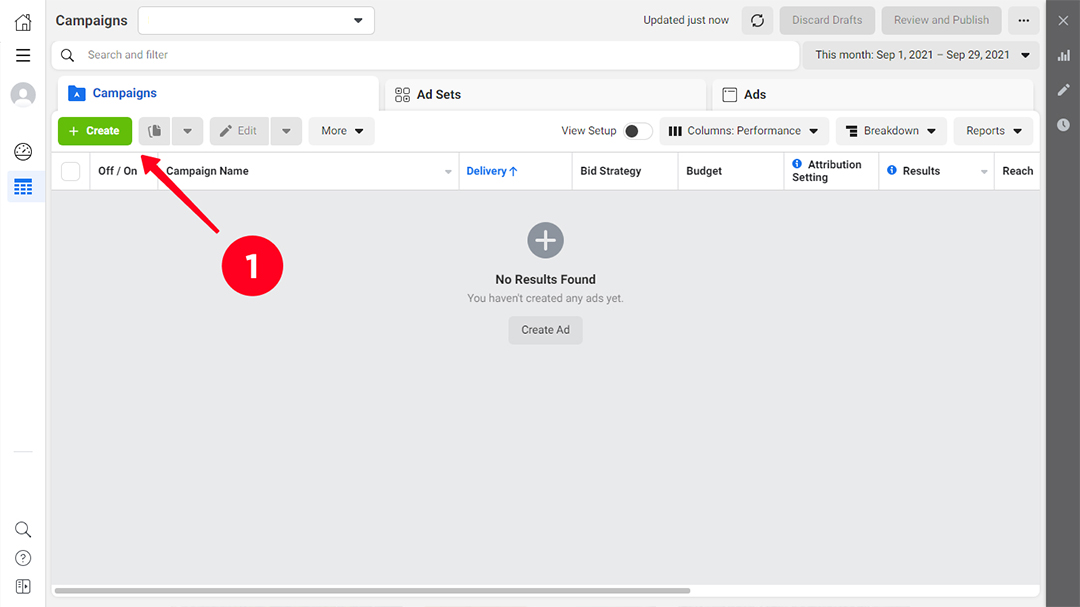Click the Results column header text
The image size is (1080, 607).
[x=921, y=171]
